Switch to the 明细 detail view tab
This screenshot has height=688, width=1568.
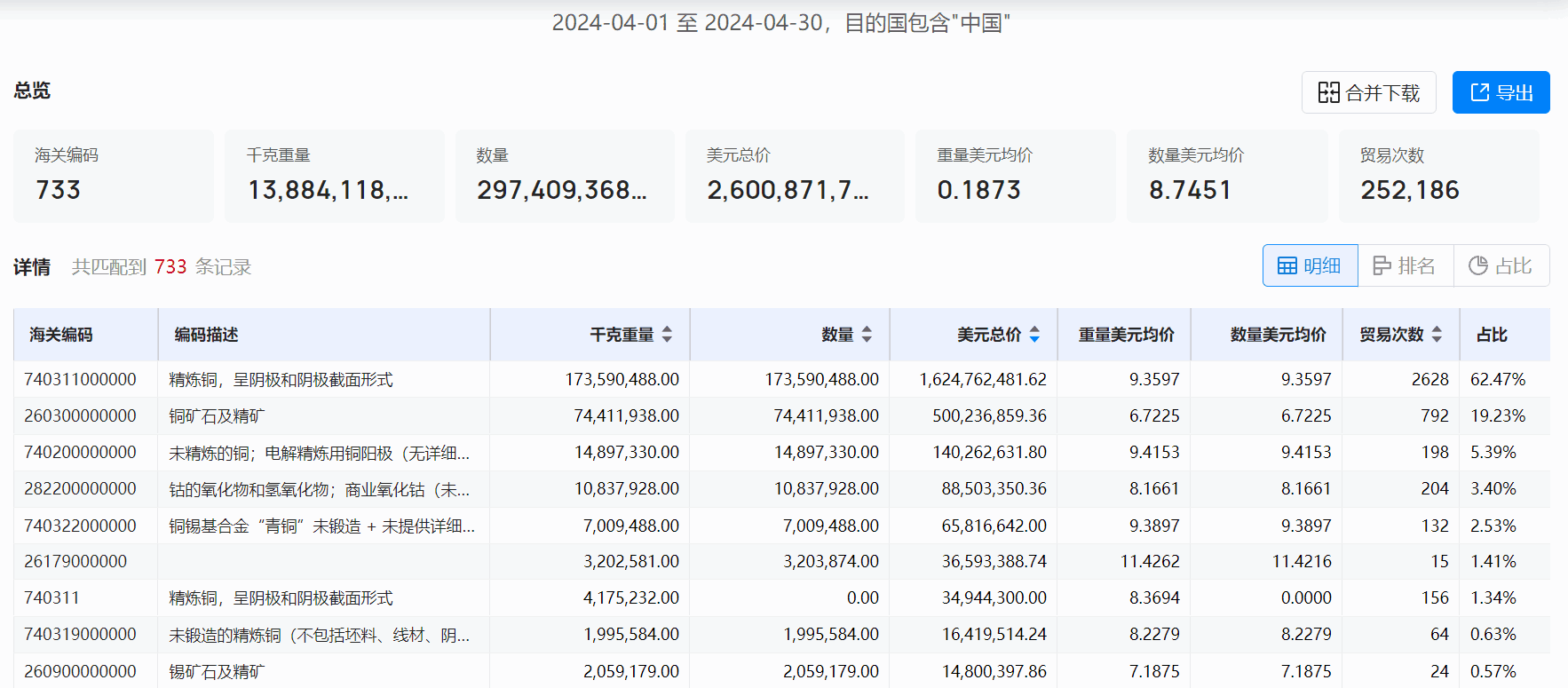coord(1310,265)
